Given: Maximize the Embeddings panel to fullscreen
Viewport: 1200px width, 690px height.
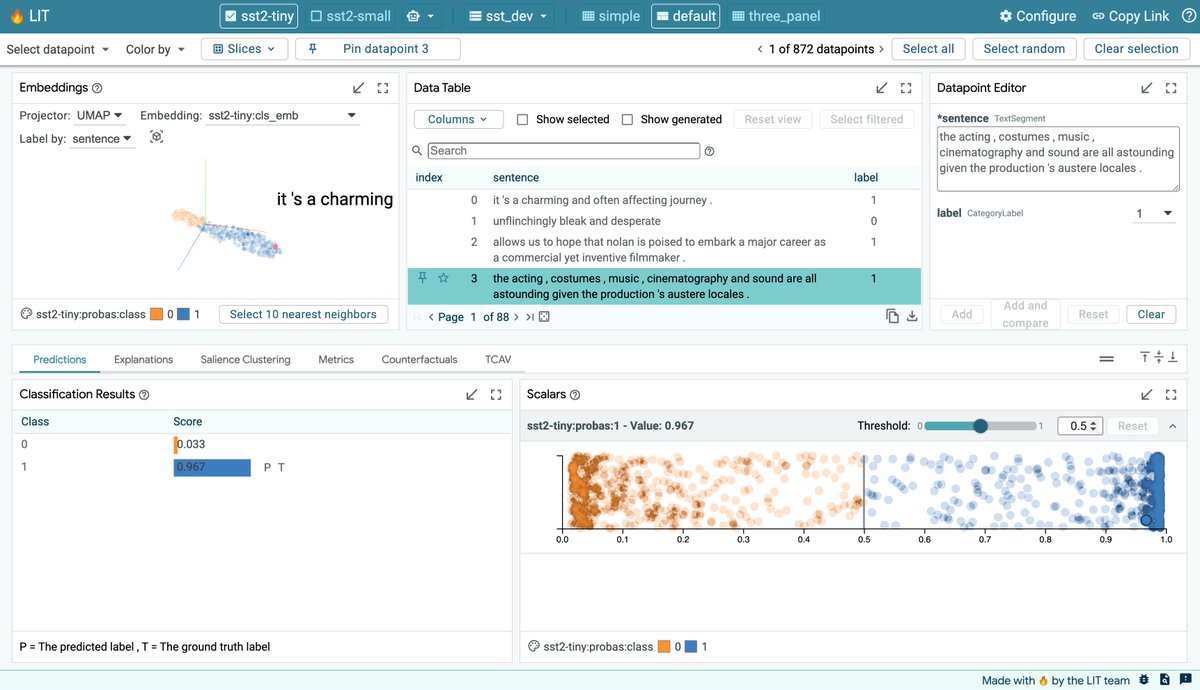Looking at the screenshot, I should [383, 88].
